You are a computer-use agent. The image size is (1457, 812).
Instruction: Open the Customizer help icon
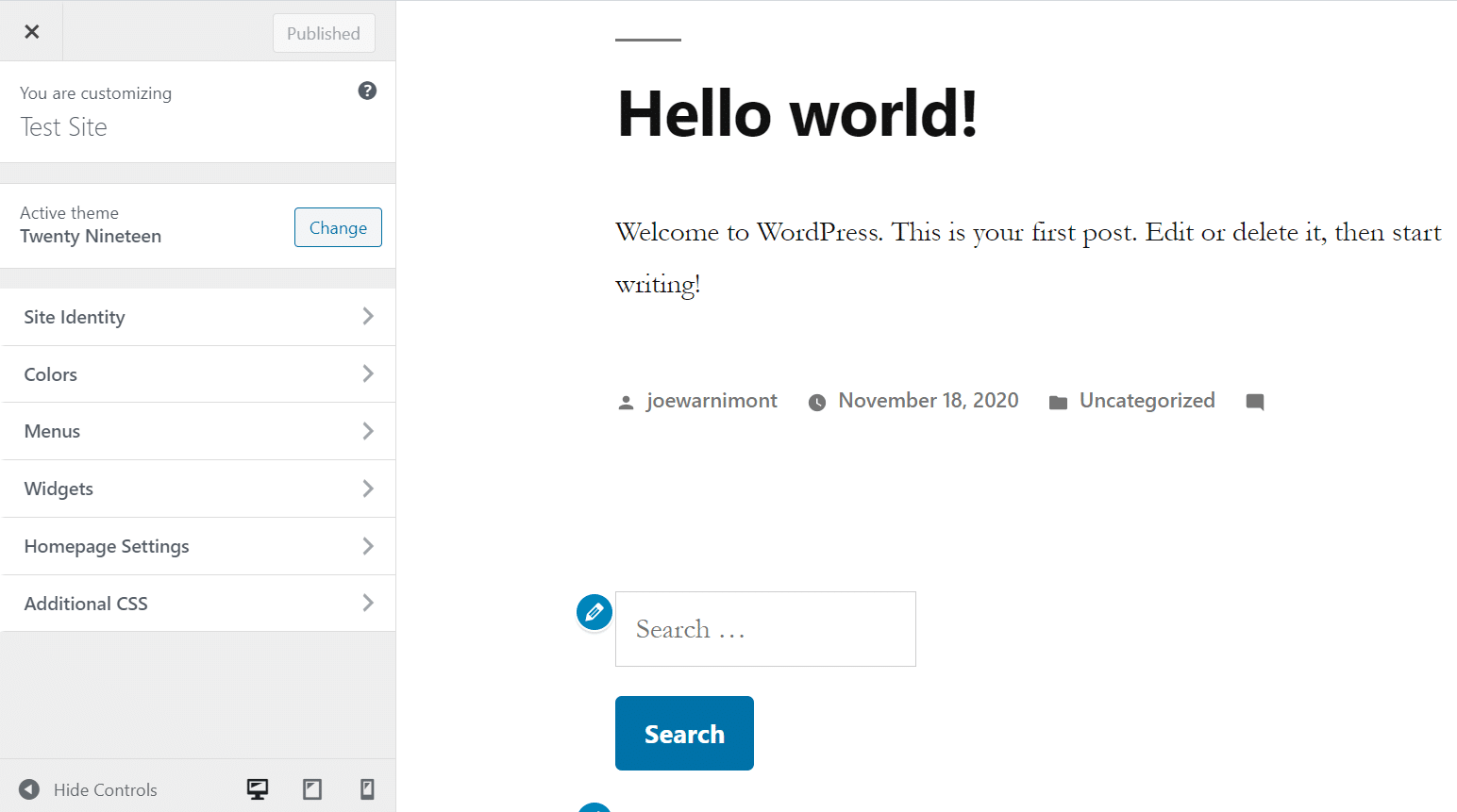pos(367,90)
